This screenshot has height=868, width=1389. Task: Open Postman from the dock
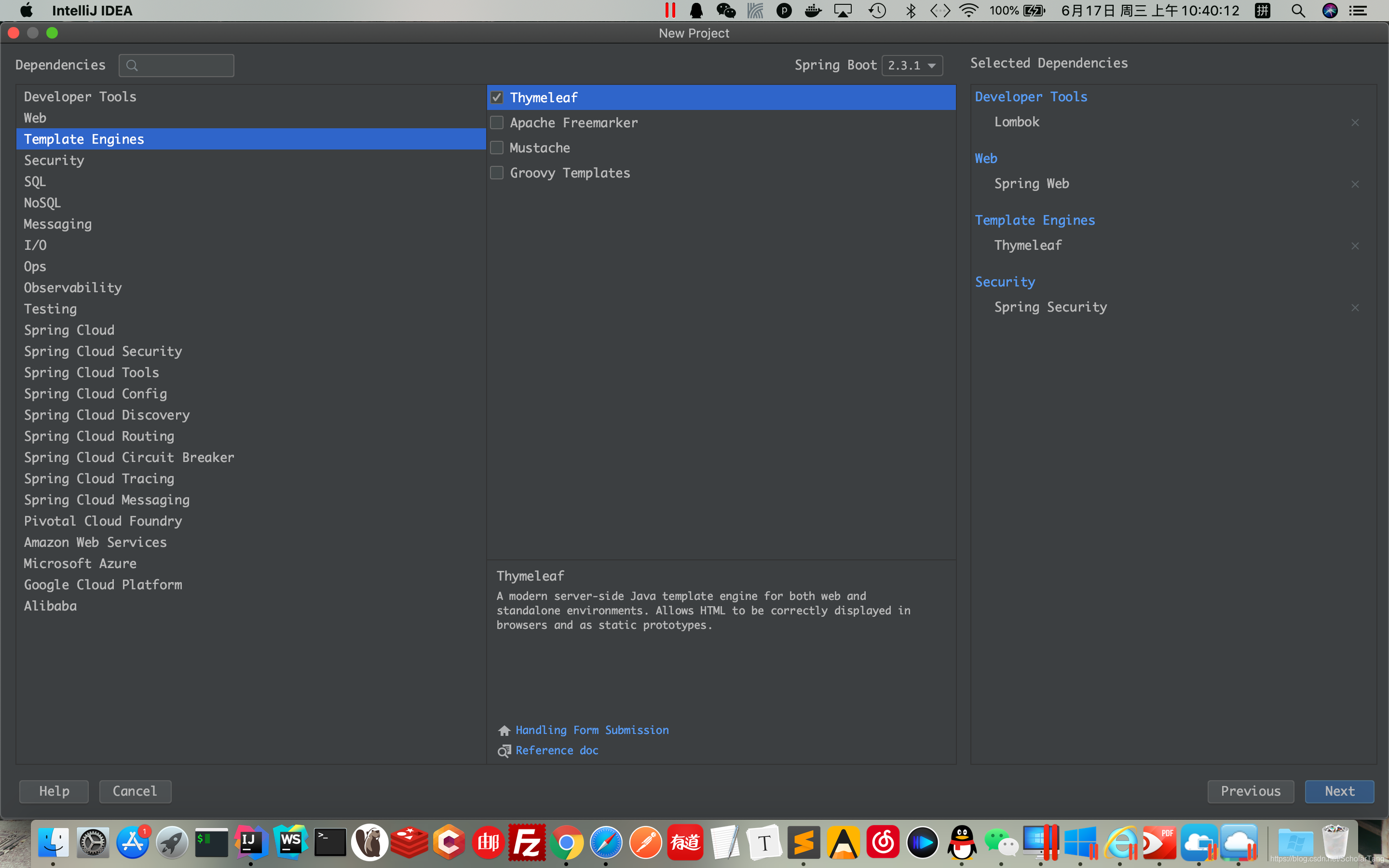pos(646,842)
